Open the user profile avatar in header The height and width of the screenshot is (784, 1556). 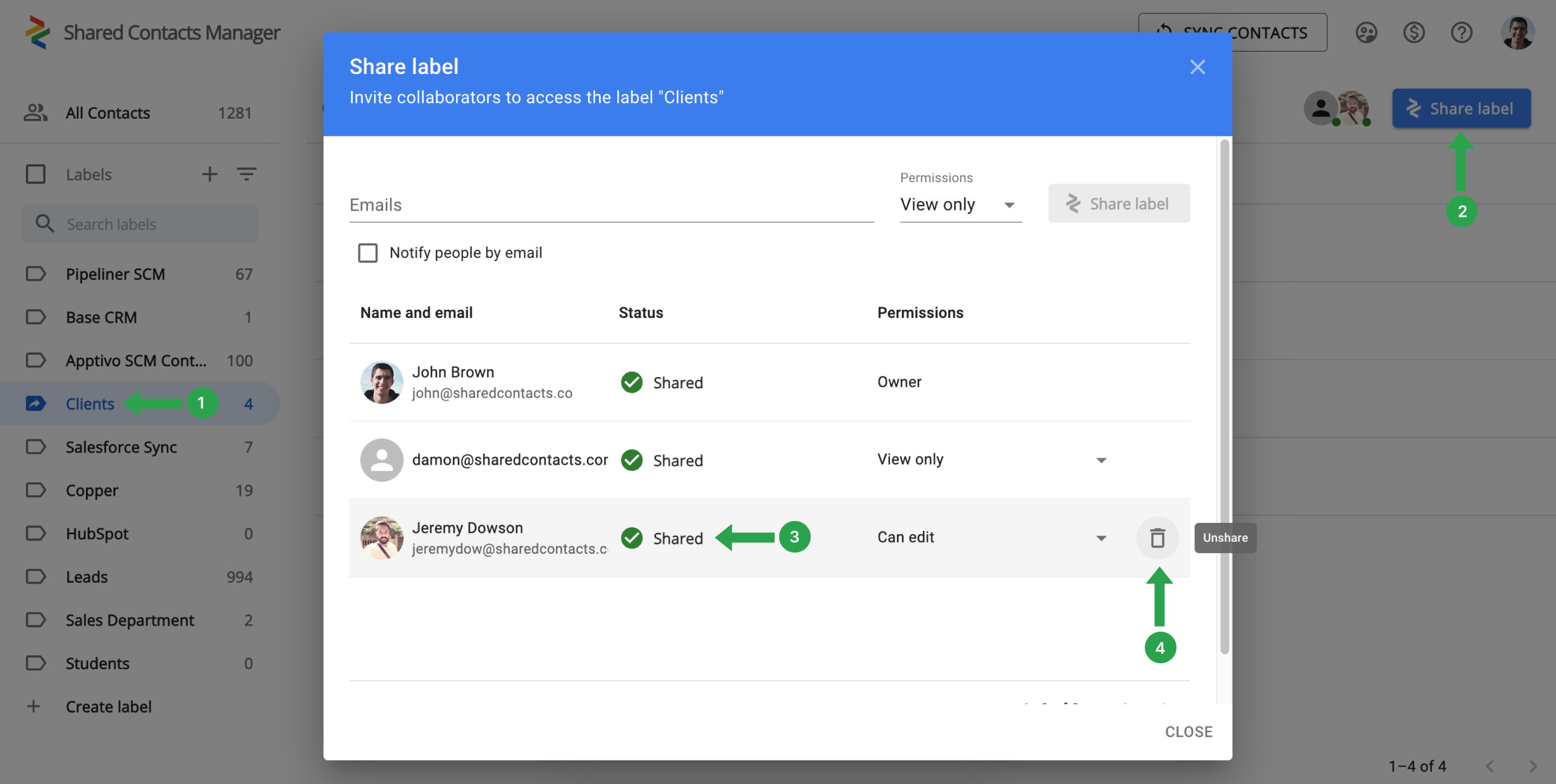tap(1517, 32)
